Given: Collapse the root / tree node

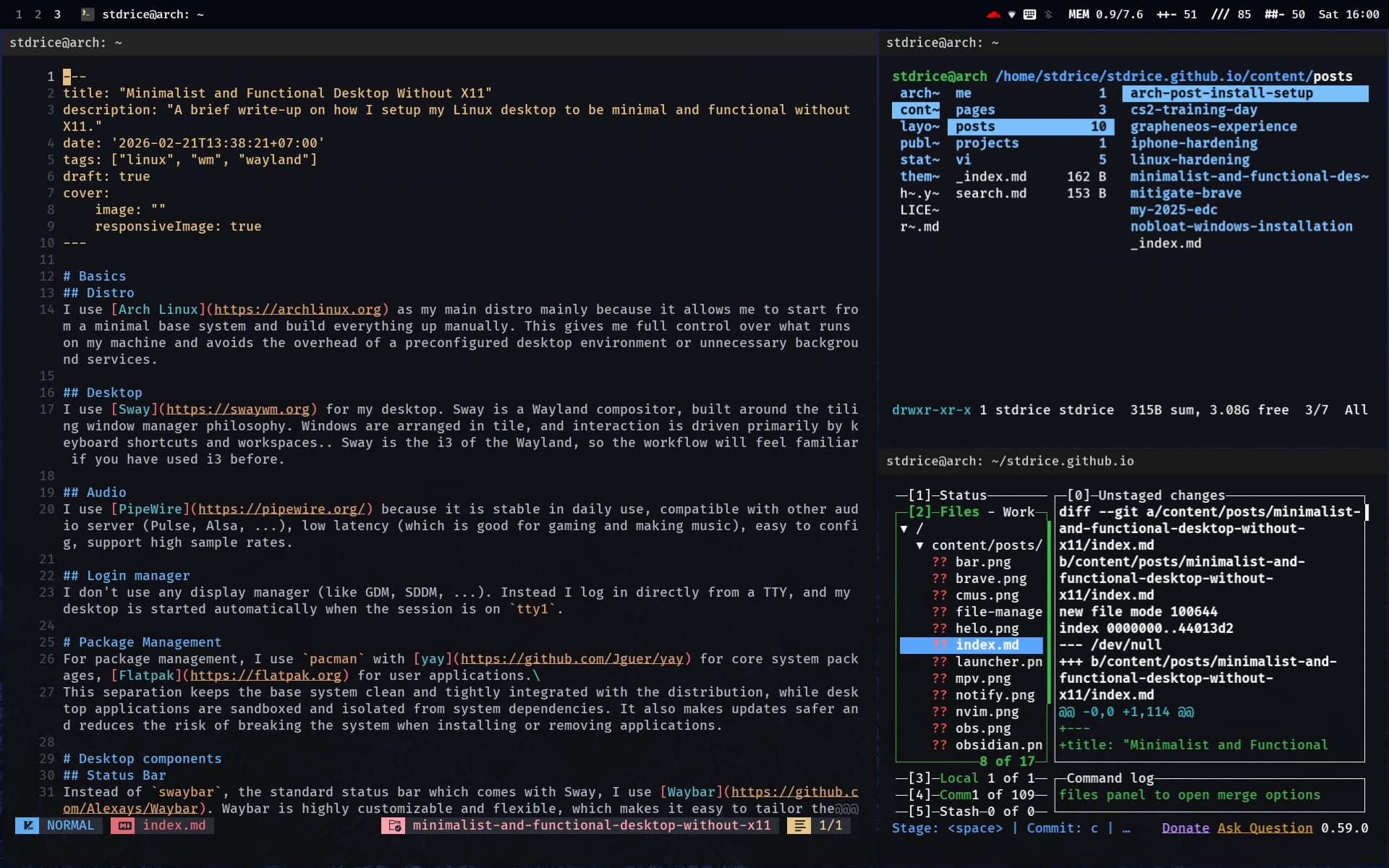Looking at the screenshot, I should click(x=904, y=529).
